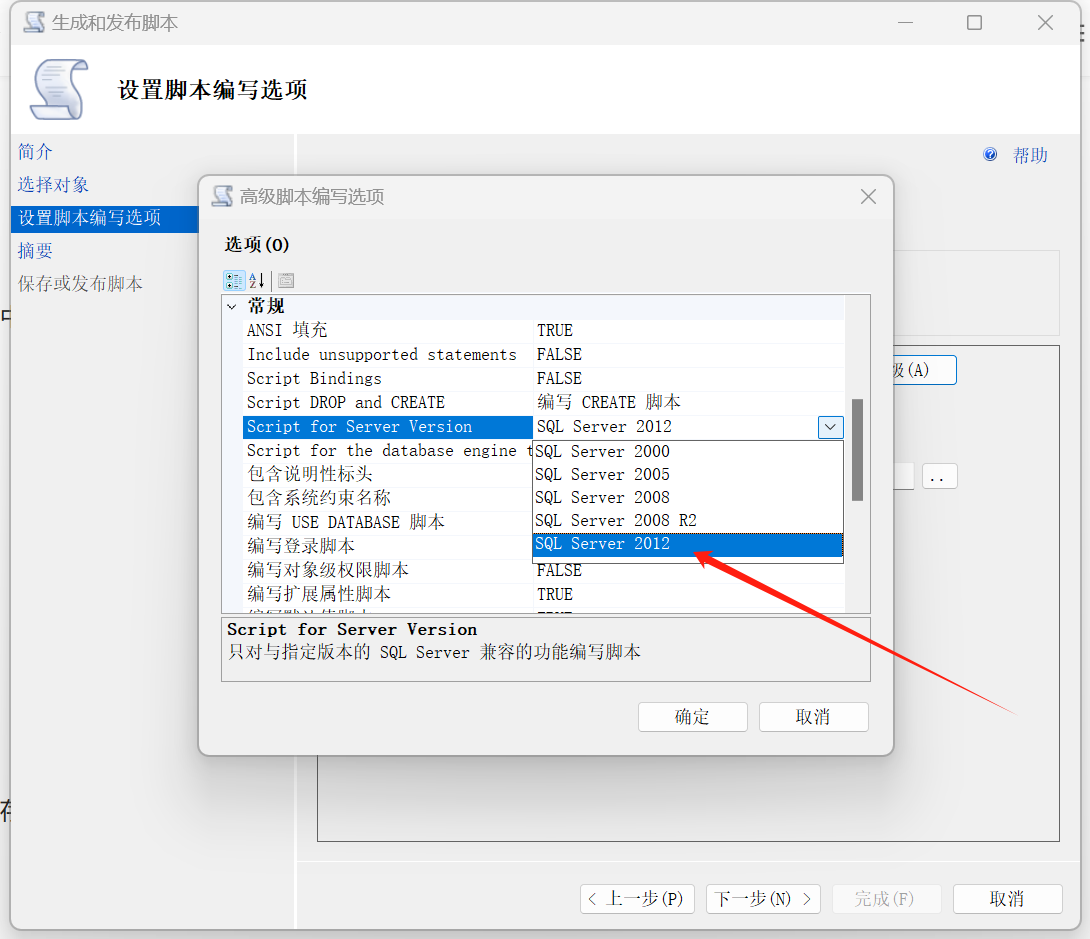The image size is (1090, 939).
Task: Close the advanced scripting options dialog
Action: point(868,197)
